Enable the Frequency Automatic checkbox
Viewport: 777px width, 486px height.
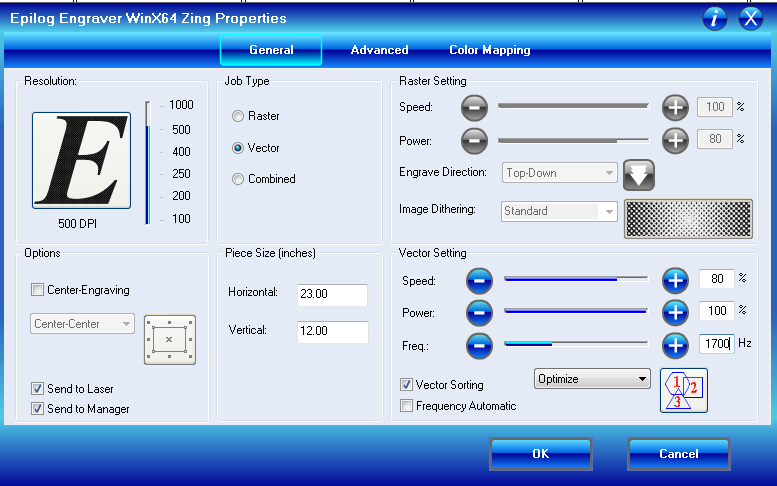(406, 405)
